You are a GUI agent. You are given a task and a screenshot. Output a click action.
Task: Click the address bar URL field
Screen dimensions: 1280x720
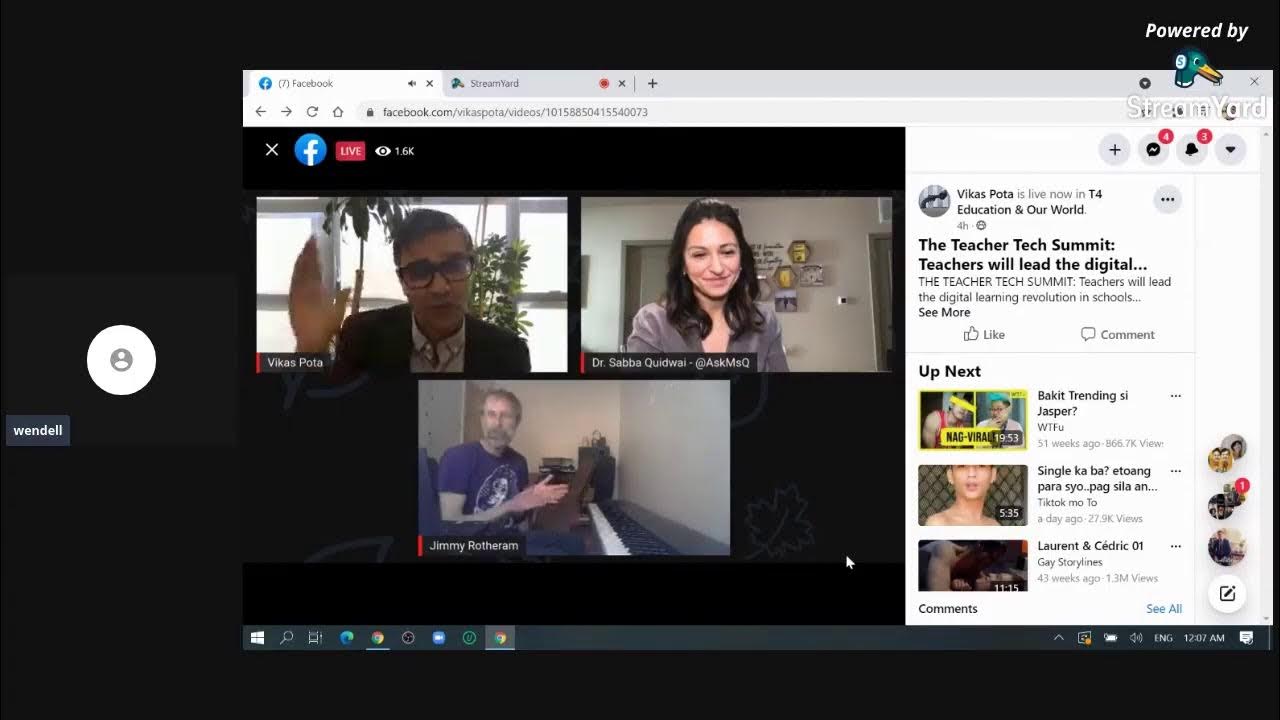[x=740, y=112]
